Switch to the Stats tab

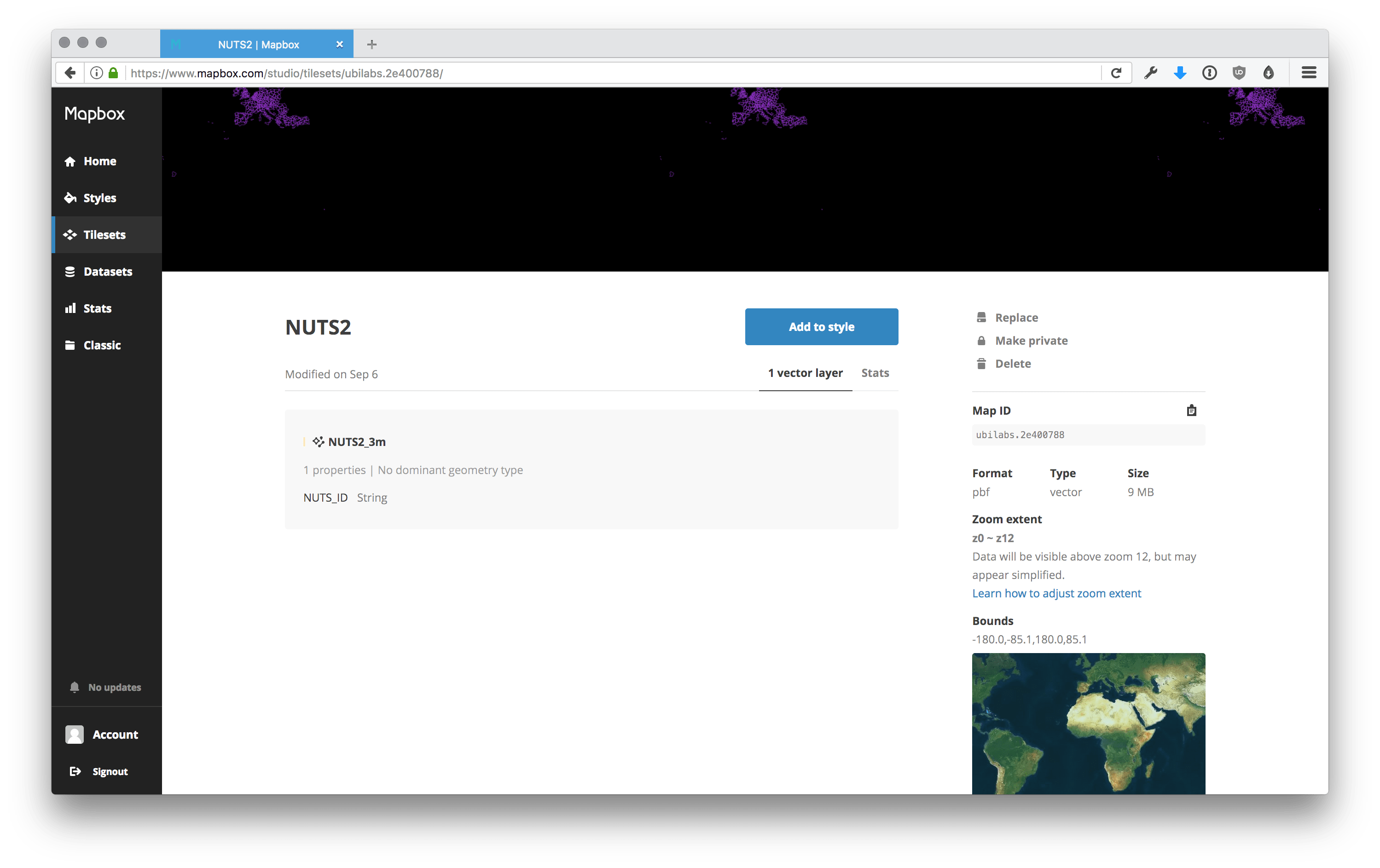click(875, 373)
